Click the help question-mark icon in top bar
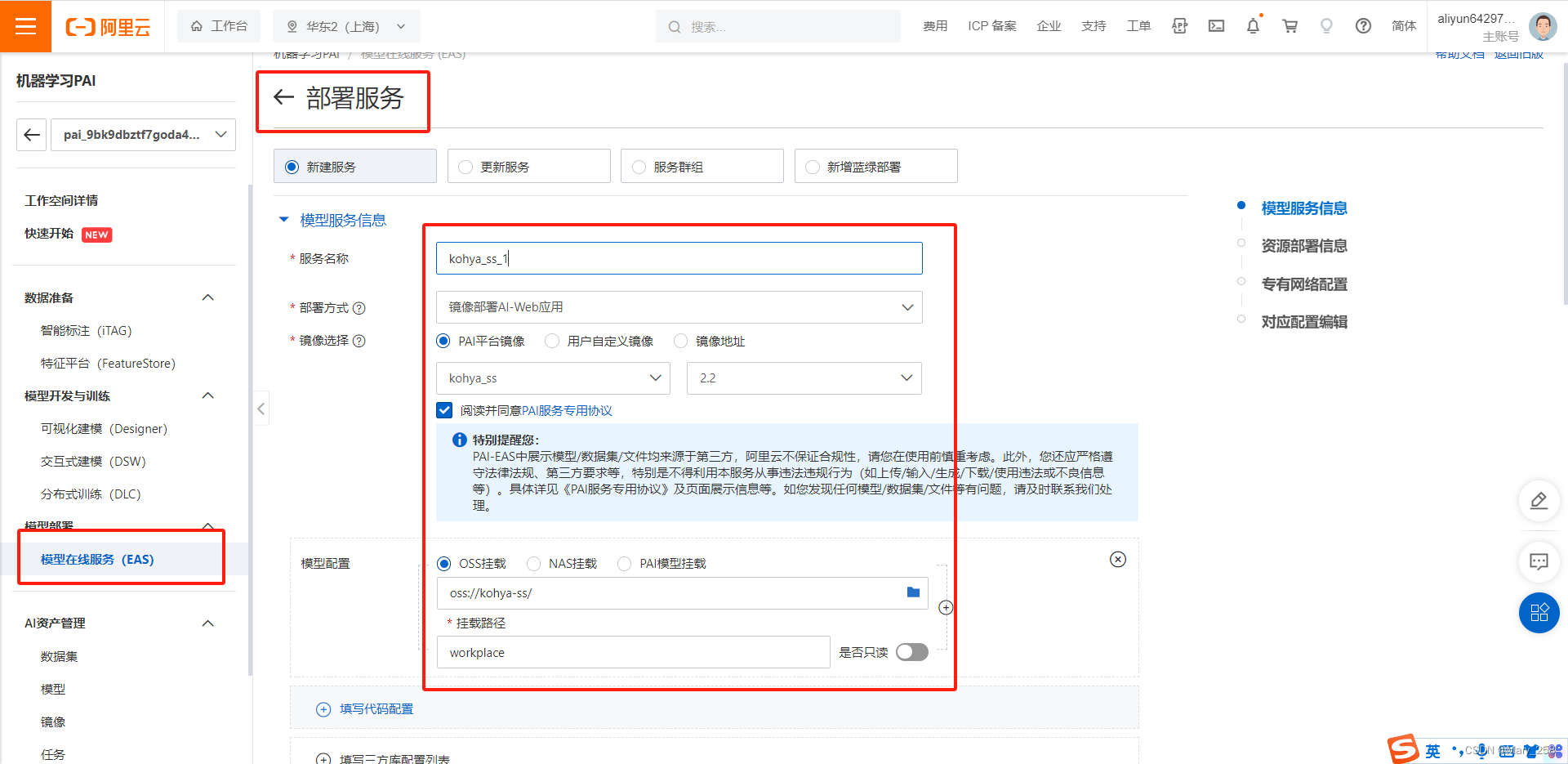Viewport: 1568px width, 764px height. click(x=1363, y=25)
